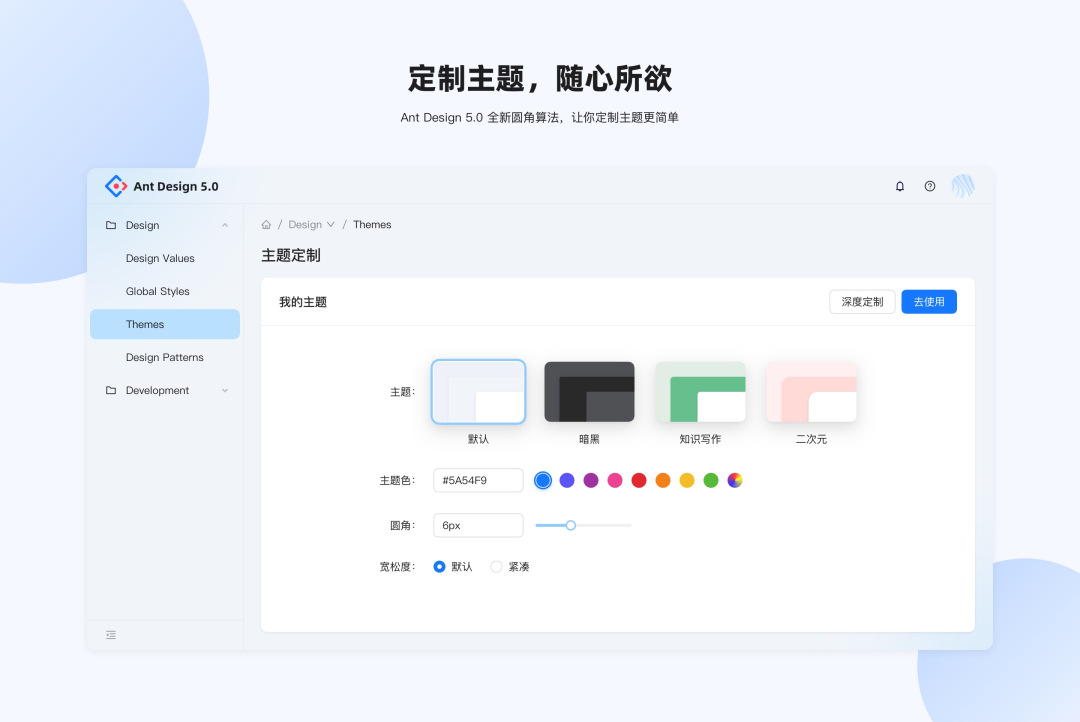Select the 暗黑 dark theme thumbnail
The height and width of the screenshot is (722, 1080).
pyautogui.click(x=589, y=391)
